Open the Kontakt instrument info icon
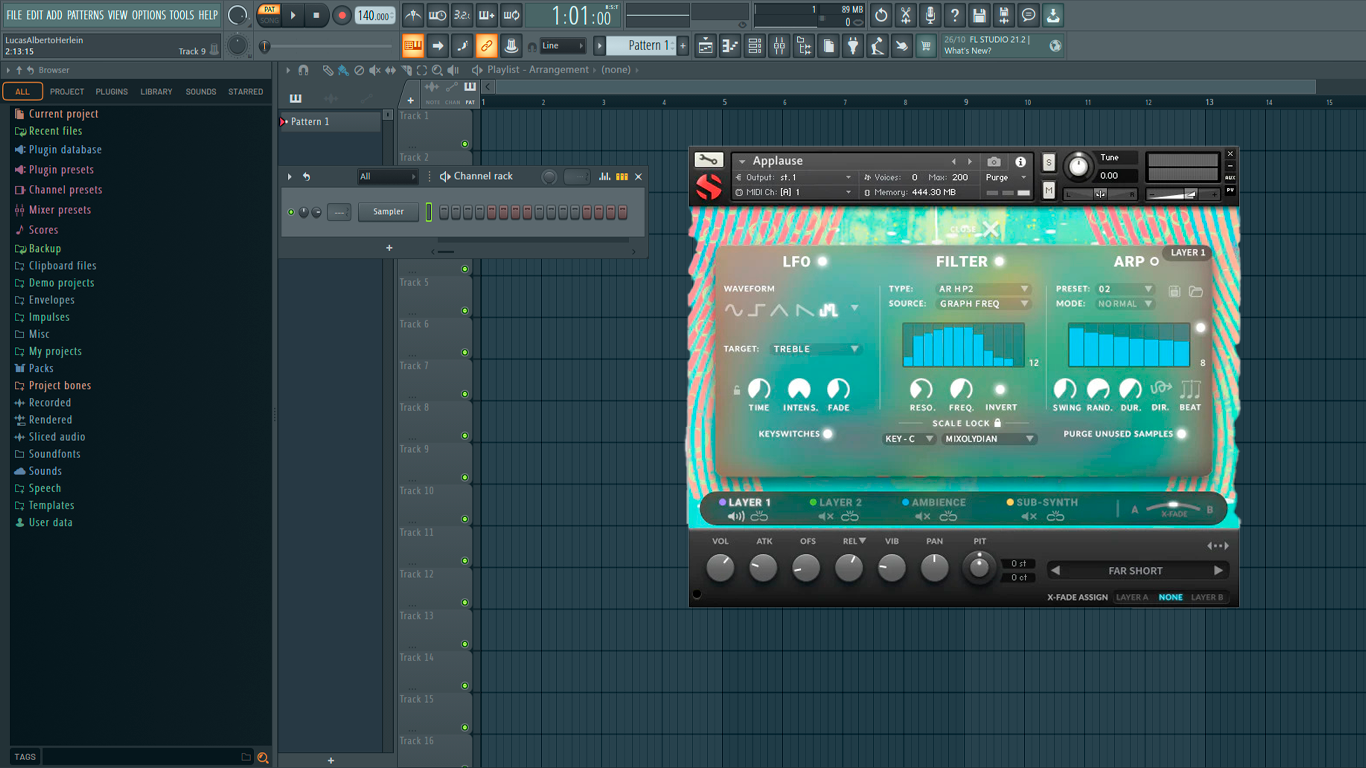 click(x=1020, y=161)
